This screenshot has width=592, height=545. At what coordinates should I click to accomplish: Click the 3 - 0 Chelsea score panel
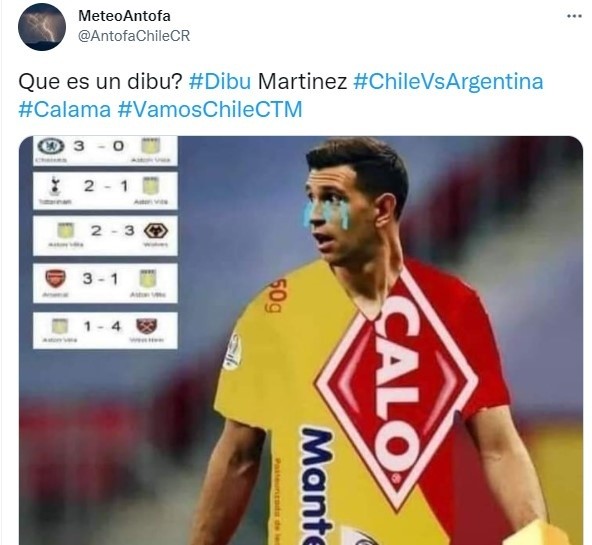pyautogui.click(x=105, y=151)
